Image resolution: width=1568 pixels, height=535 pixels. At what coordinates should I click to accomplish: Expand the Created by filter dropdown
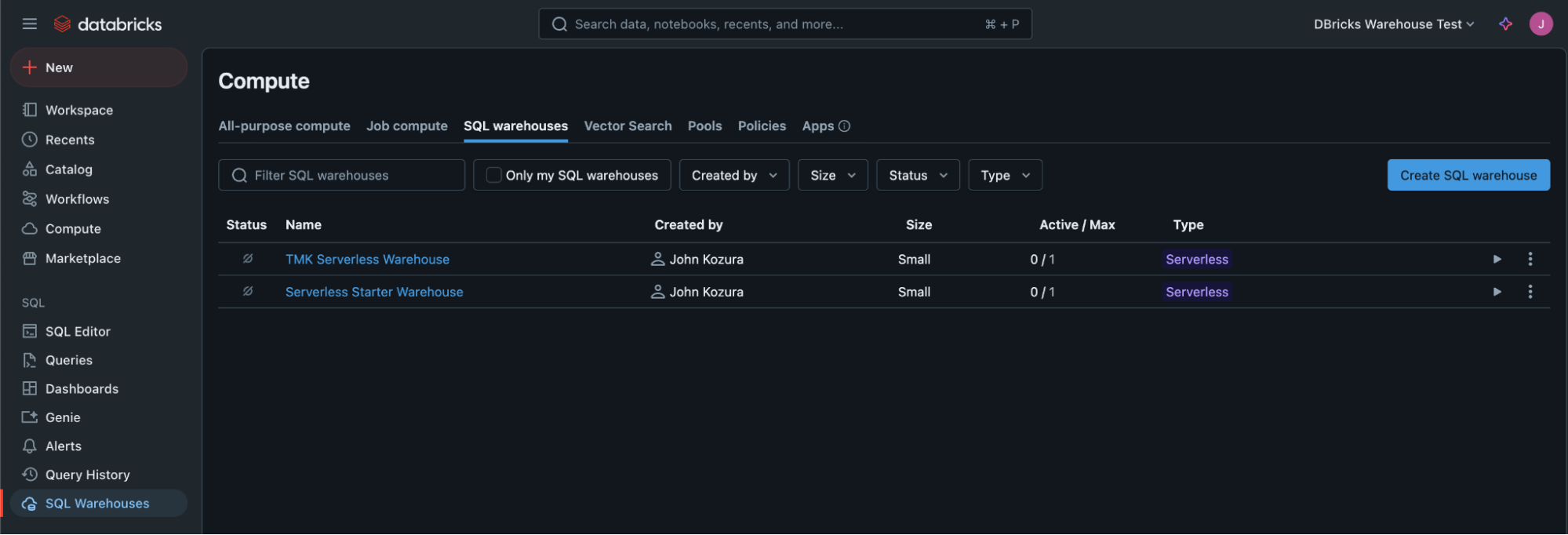pos(734,176)
